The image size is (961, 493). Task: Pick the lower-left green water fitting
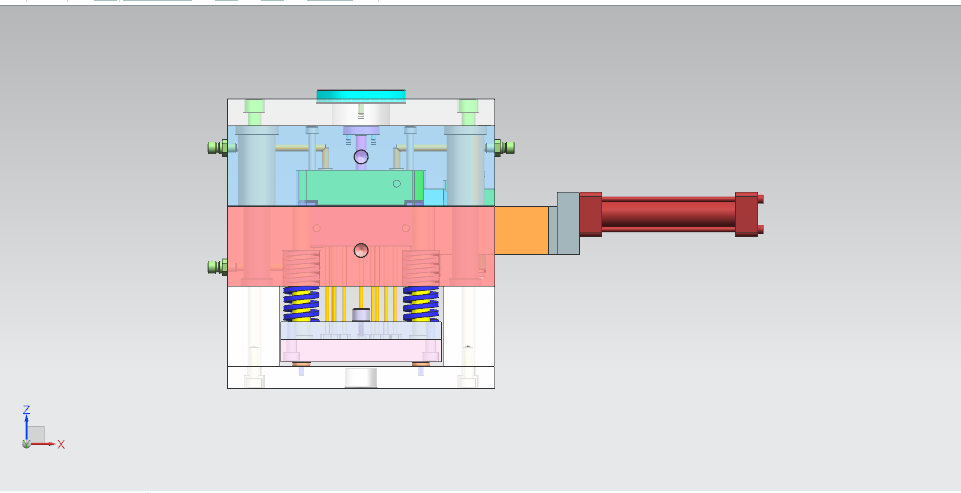[217, 267]
